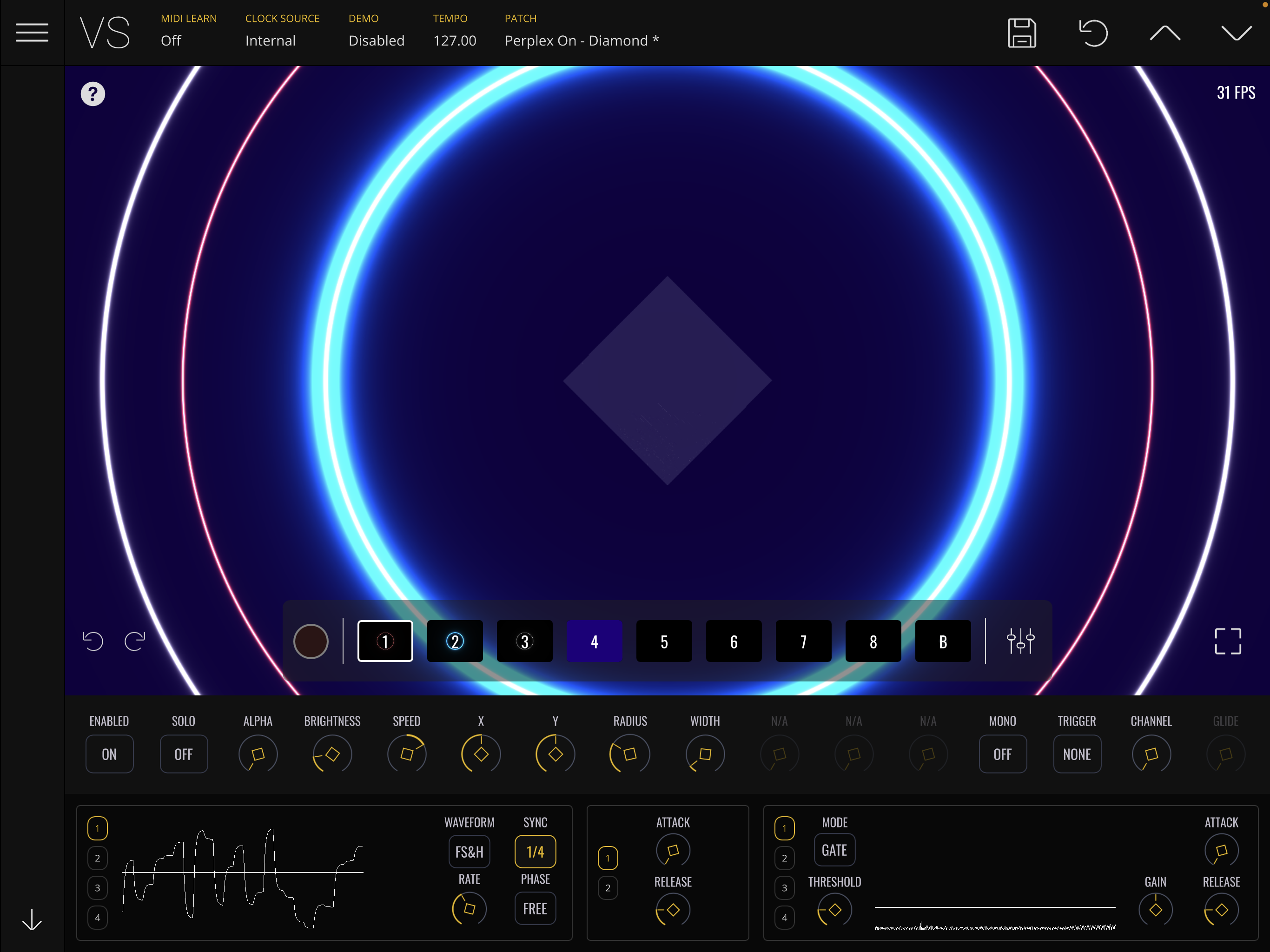Click the save patch floppy icon

point(1021,33)
